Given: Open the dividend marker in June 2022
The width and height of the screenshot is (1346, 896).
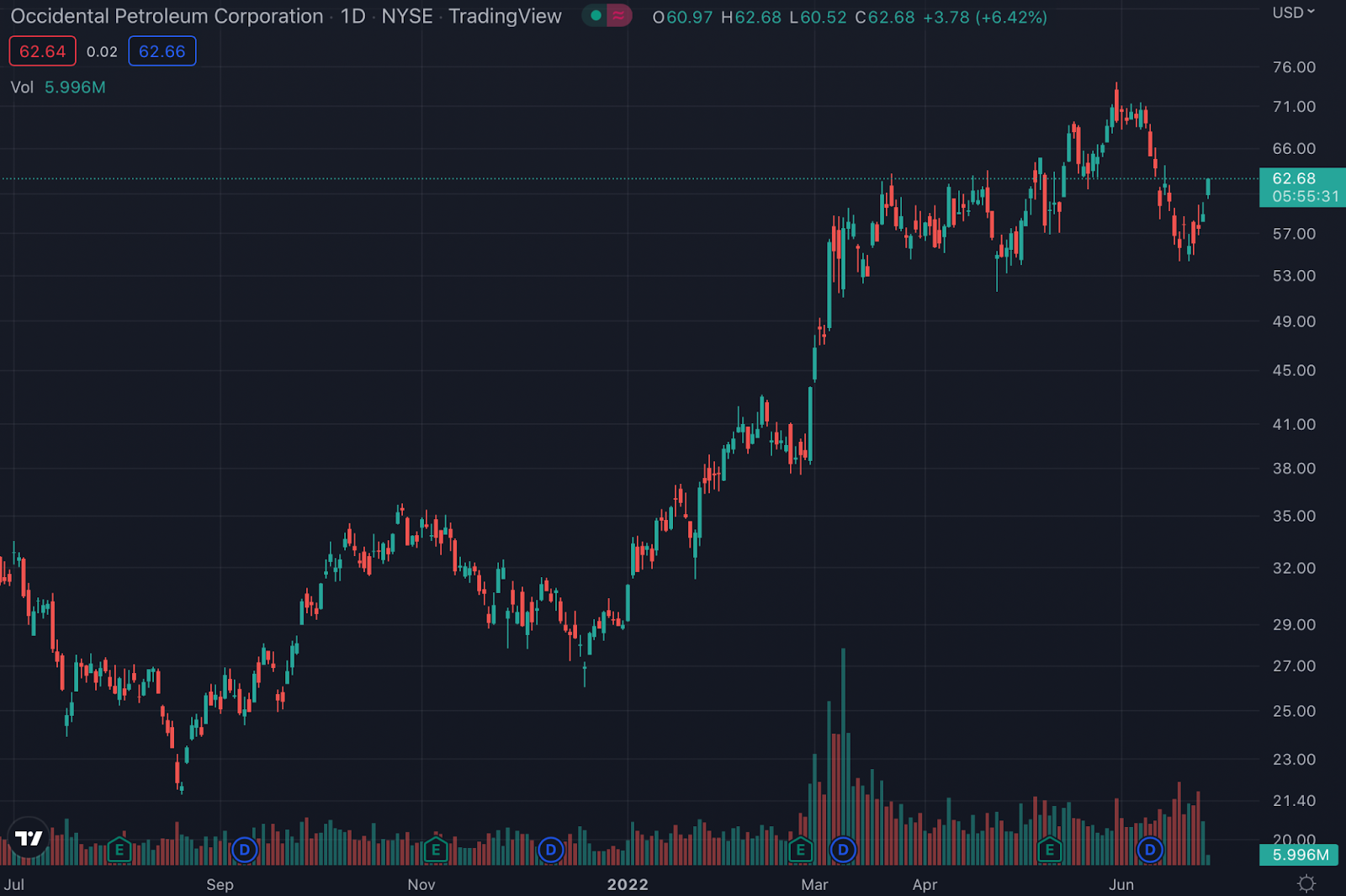Looking at the screenshot, I should click(x=1149, y=850).
